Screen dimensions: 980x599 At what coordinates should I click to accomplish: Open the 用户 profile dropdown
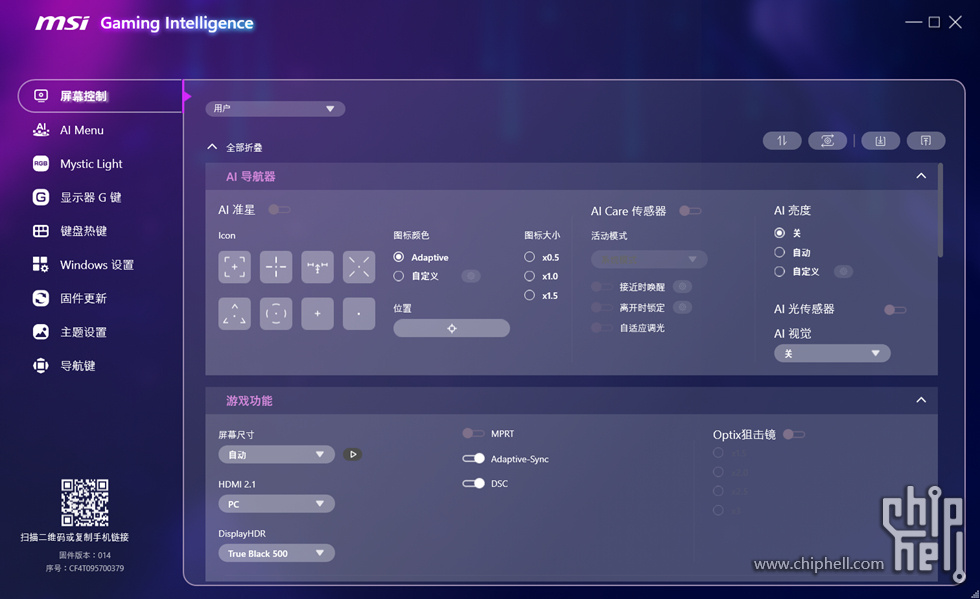click(275, 109)
